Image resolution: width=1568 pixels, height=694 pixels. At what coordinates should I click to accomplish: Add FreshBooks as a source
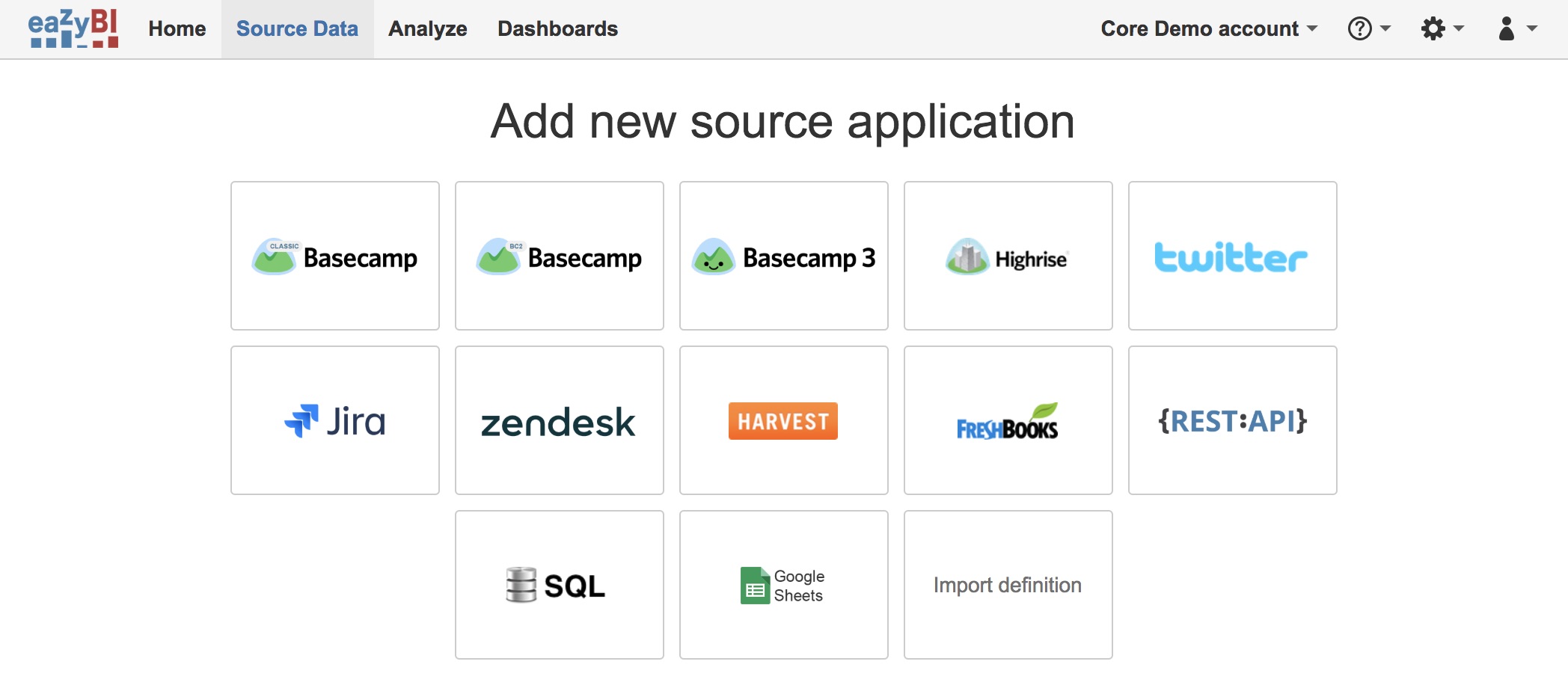(1008, 420)
